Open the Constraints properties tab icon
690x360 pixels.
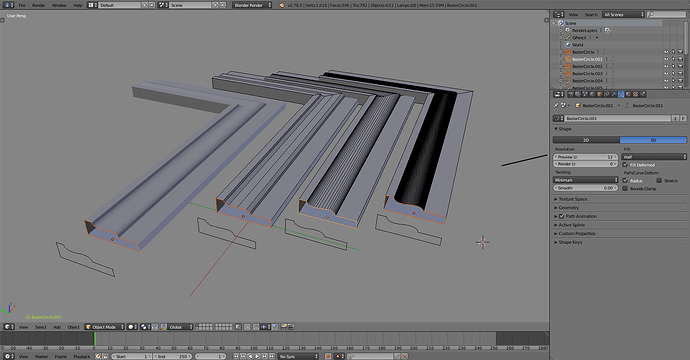(607, 94)
